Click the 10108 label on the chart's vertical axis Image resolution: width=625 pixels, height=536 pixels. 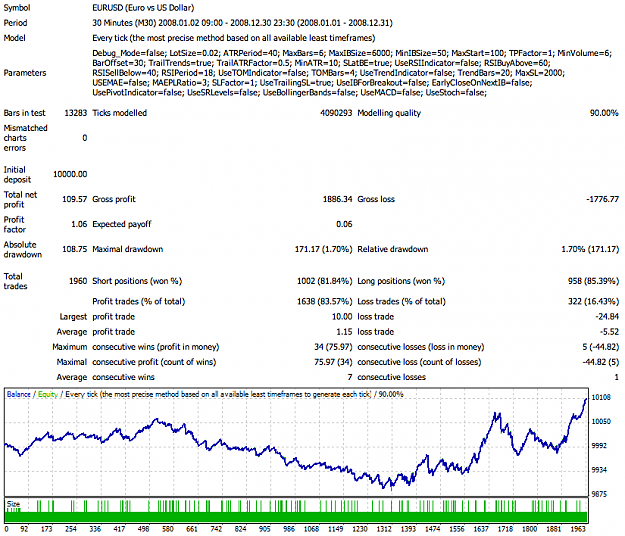coord(601,398)
